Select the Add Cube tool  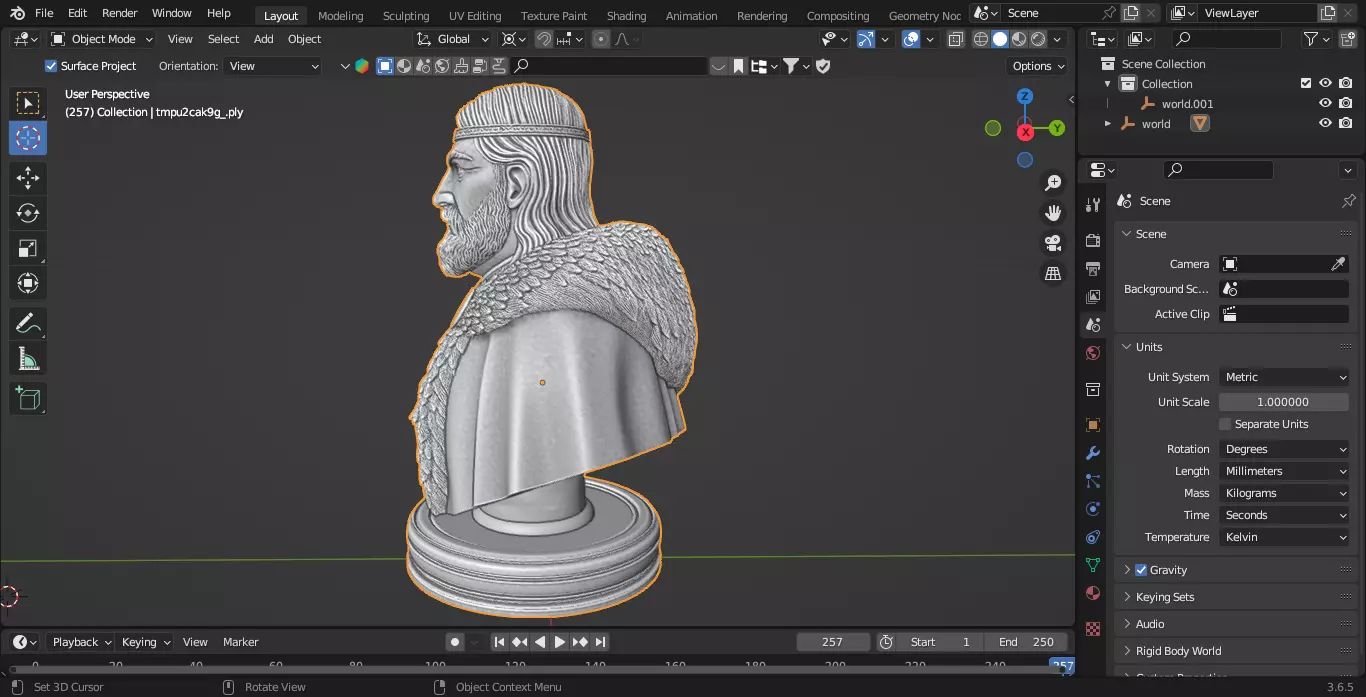[x=28, y=398]
